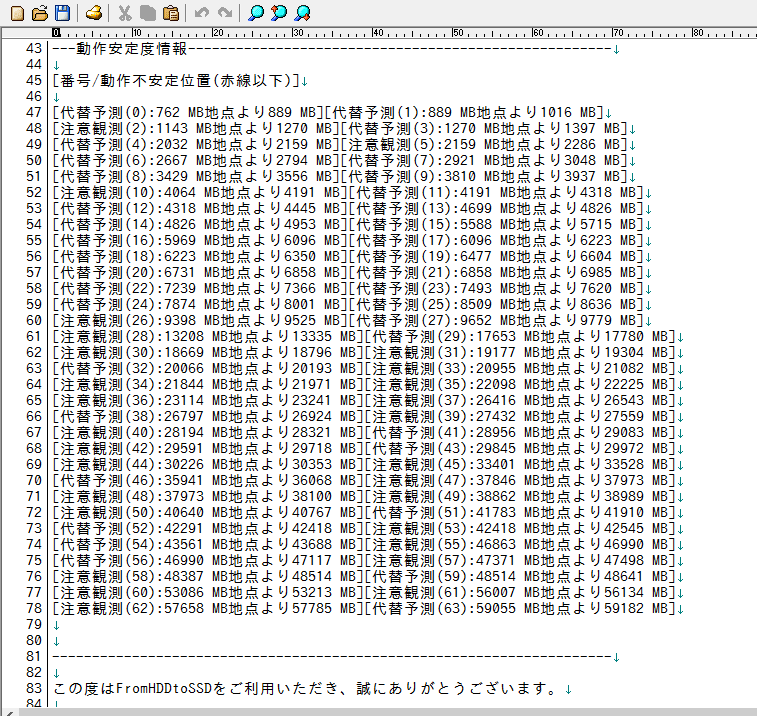Viewport: 757px width, 716px height.
Task: Click entry 代替予測(6):2667 MB地点より2794 MB
Action: pos(196,160)
